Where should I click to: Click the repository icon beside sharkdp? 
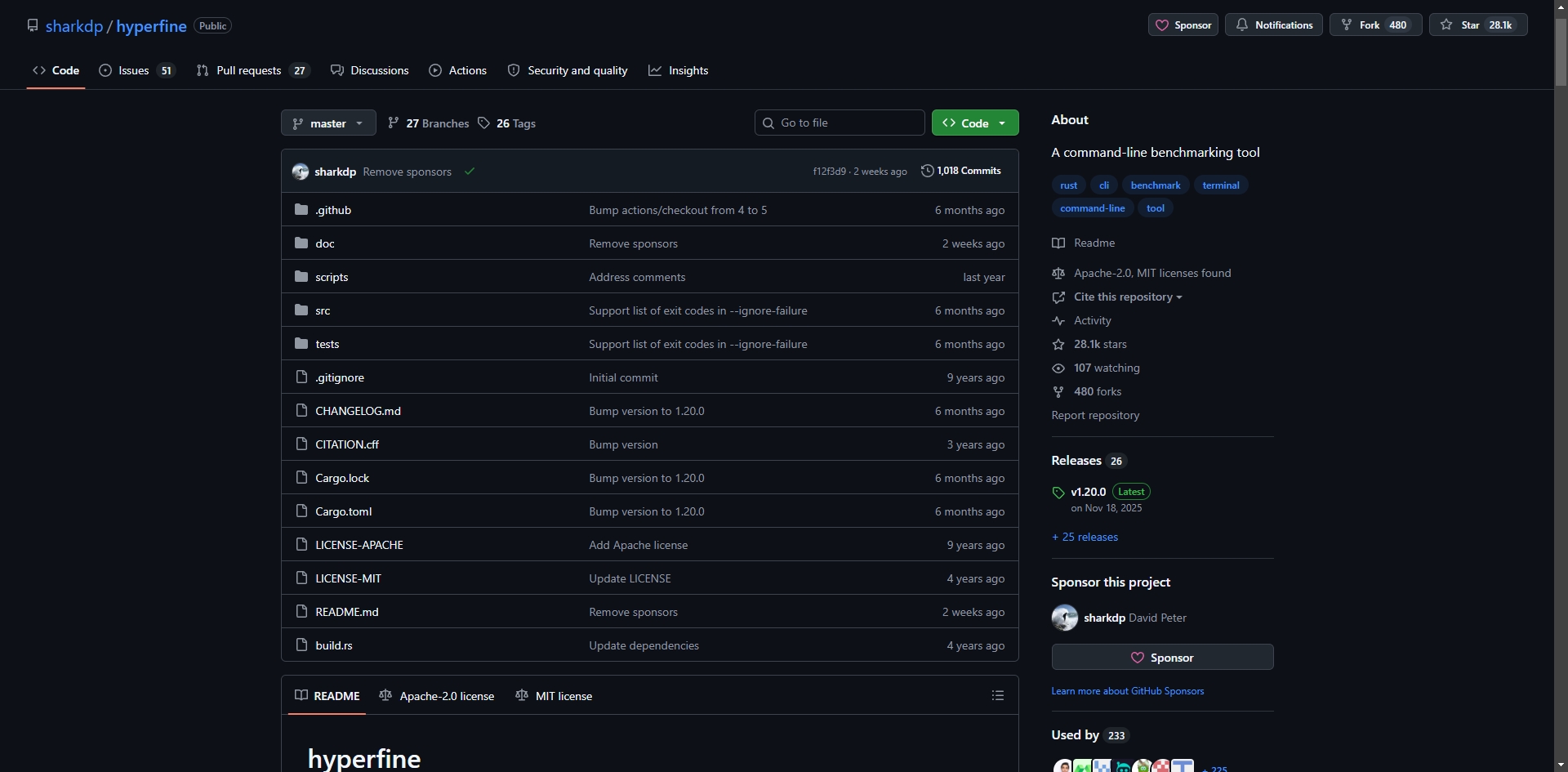pyautogui.click(x=33, y=25)
